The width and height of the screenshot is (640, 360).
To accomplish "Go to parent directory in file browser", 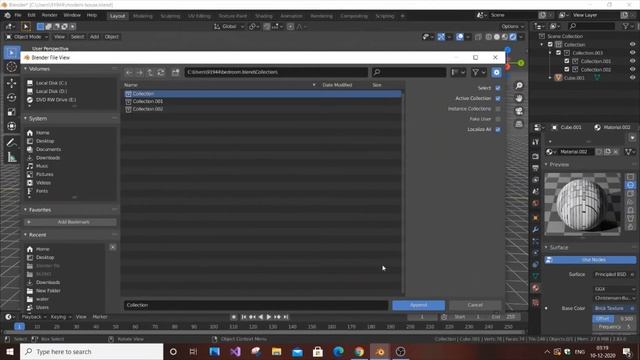I will (150, 72).
